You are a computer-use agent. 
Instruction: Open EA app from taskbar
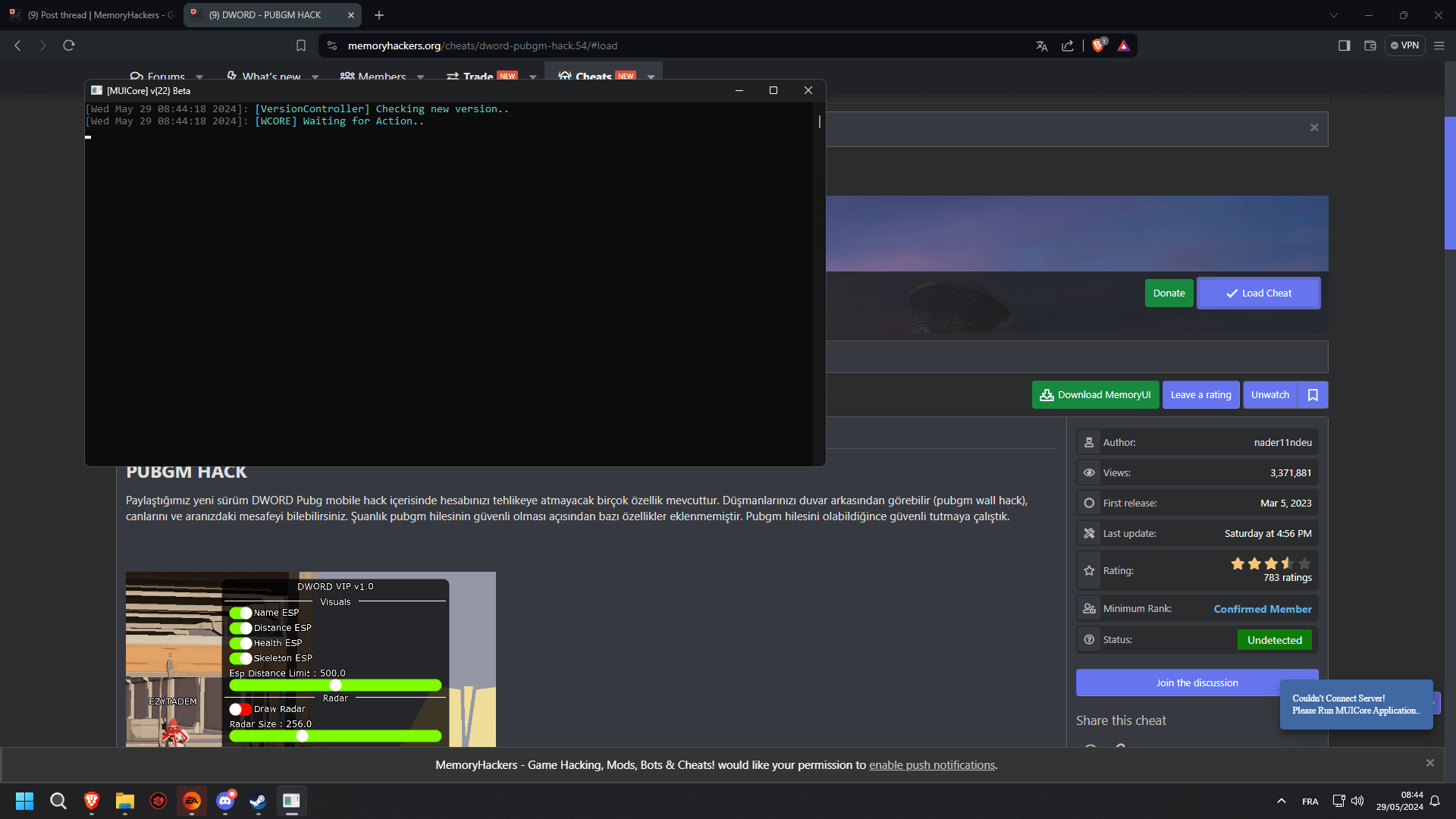click(192, 801)
